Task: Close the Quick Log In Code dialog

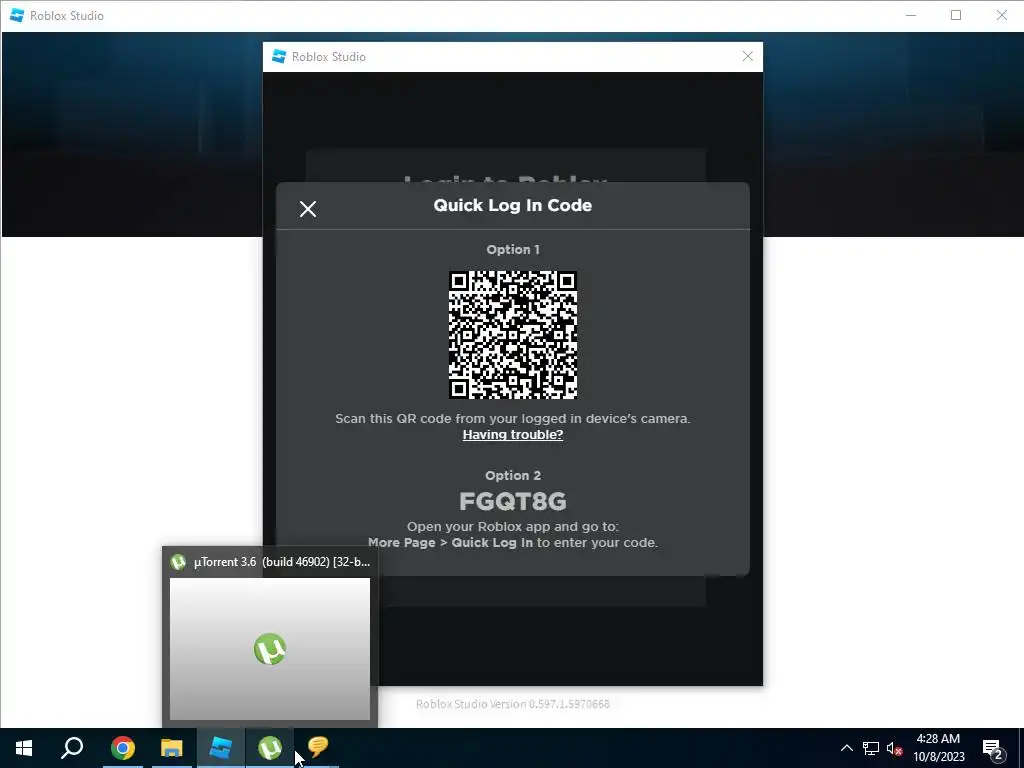Action: 308,209
